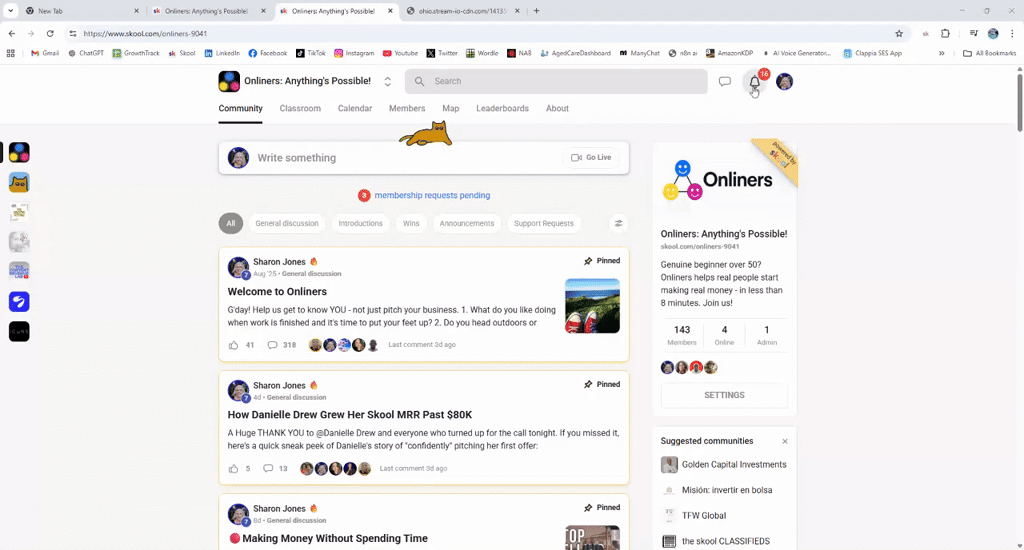
Task: Select the blue swoosh group in left sidebar
Action: [x=19, y=302]
